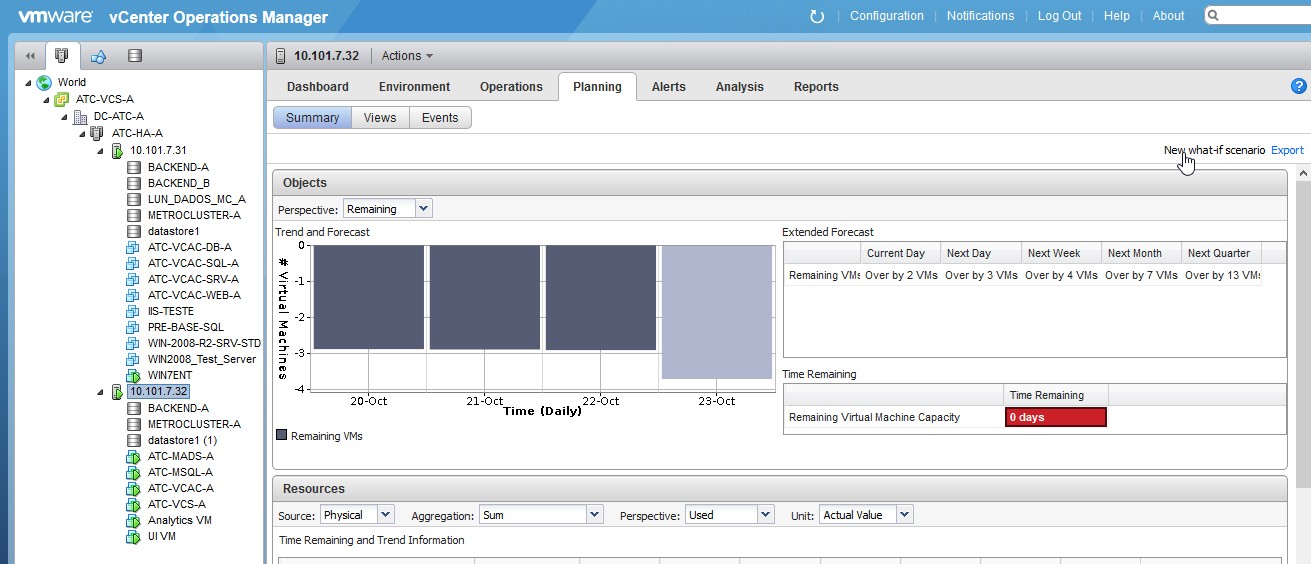Switch to the Datastores inventory view icon
Screen dimensions: 1311x564
click(x=135, y=56)
